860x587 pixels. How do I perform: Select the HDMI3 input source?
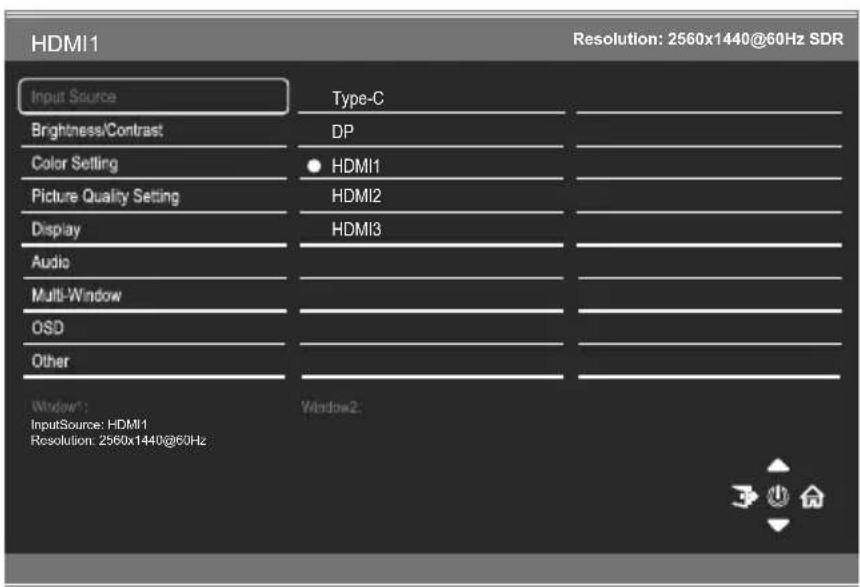click(431, 229)
